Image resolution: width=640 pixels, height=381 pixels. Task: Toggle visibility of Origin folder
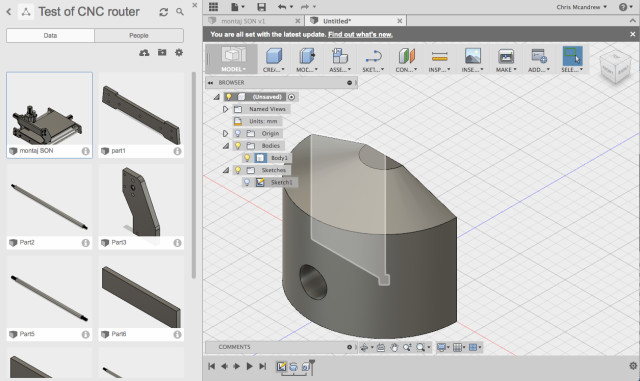[x=238, y=134]
